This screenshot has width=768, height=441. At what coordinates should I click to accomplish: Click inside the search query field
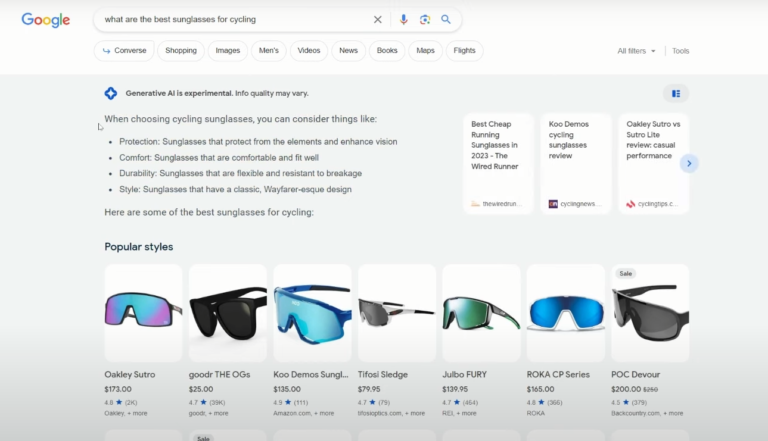click(230, 19)
